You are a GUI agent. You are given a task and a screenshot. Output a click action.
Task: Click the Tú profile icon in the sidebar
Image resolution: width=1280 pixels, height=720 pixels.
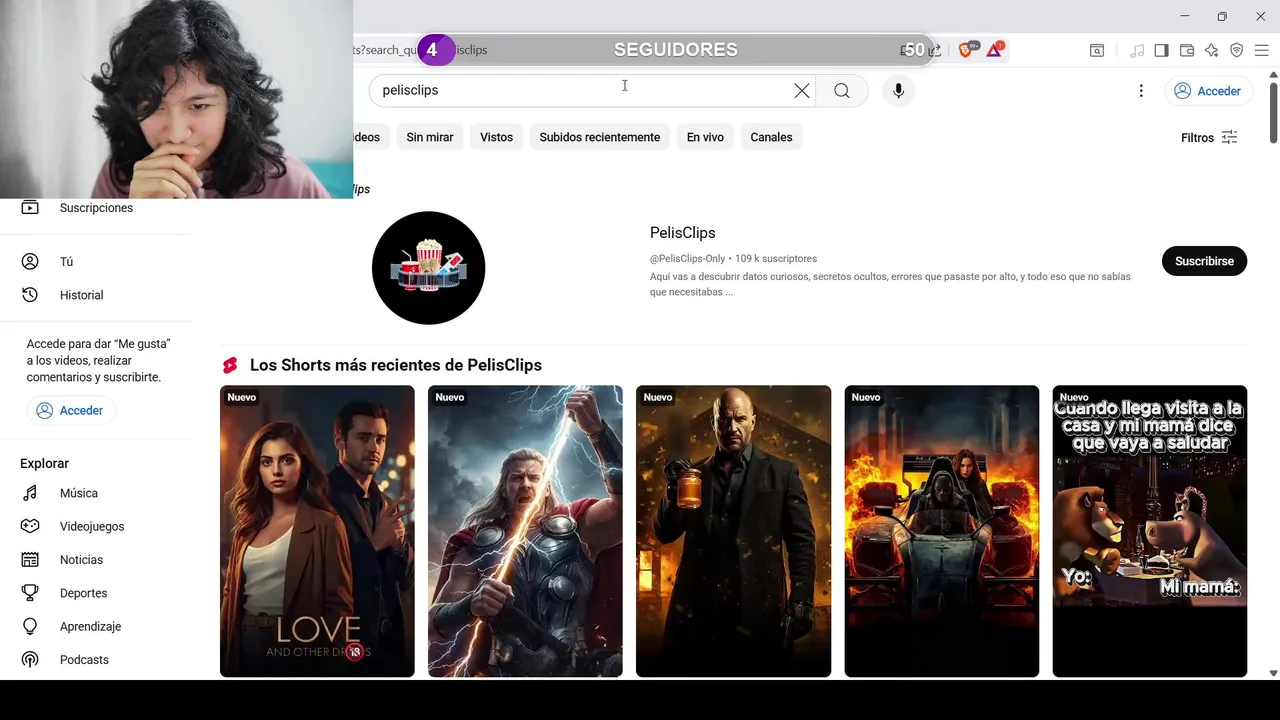(x=30, y=261)
